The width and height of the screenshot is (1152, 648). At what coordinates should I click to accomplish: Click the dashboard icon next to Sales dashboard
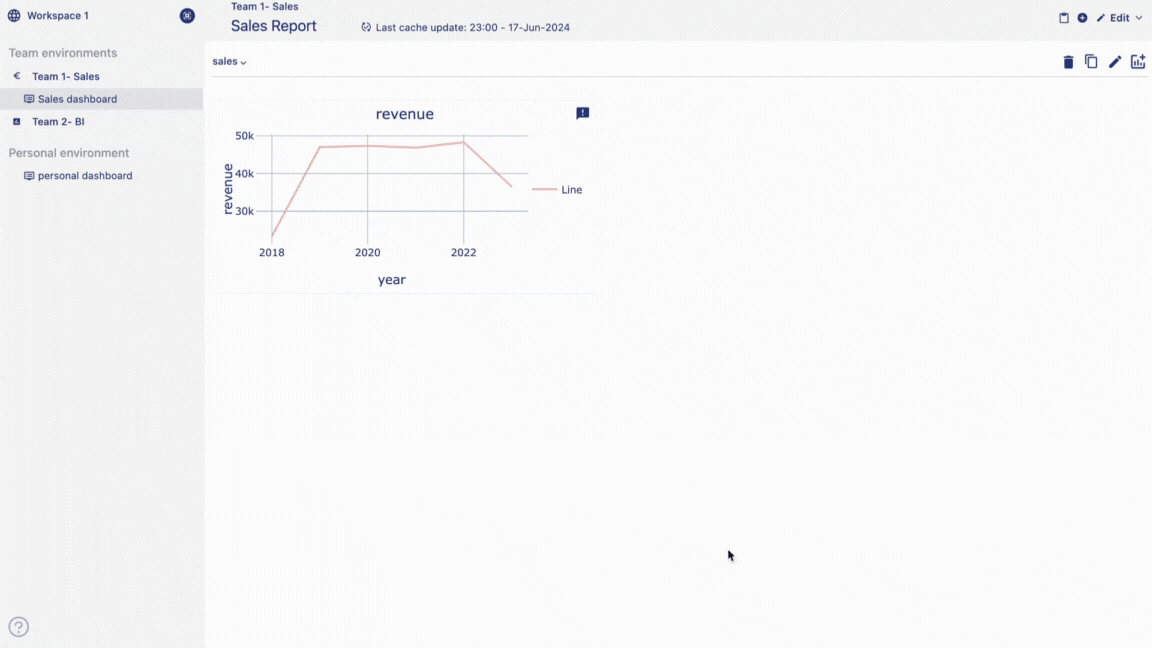point(29,99)
